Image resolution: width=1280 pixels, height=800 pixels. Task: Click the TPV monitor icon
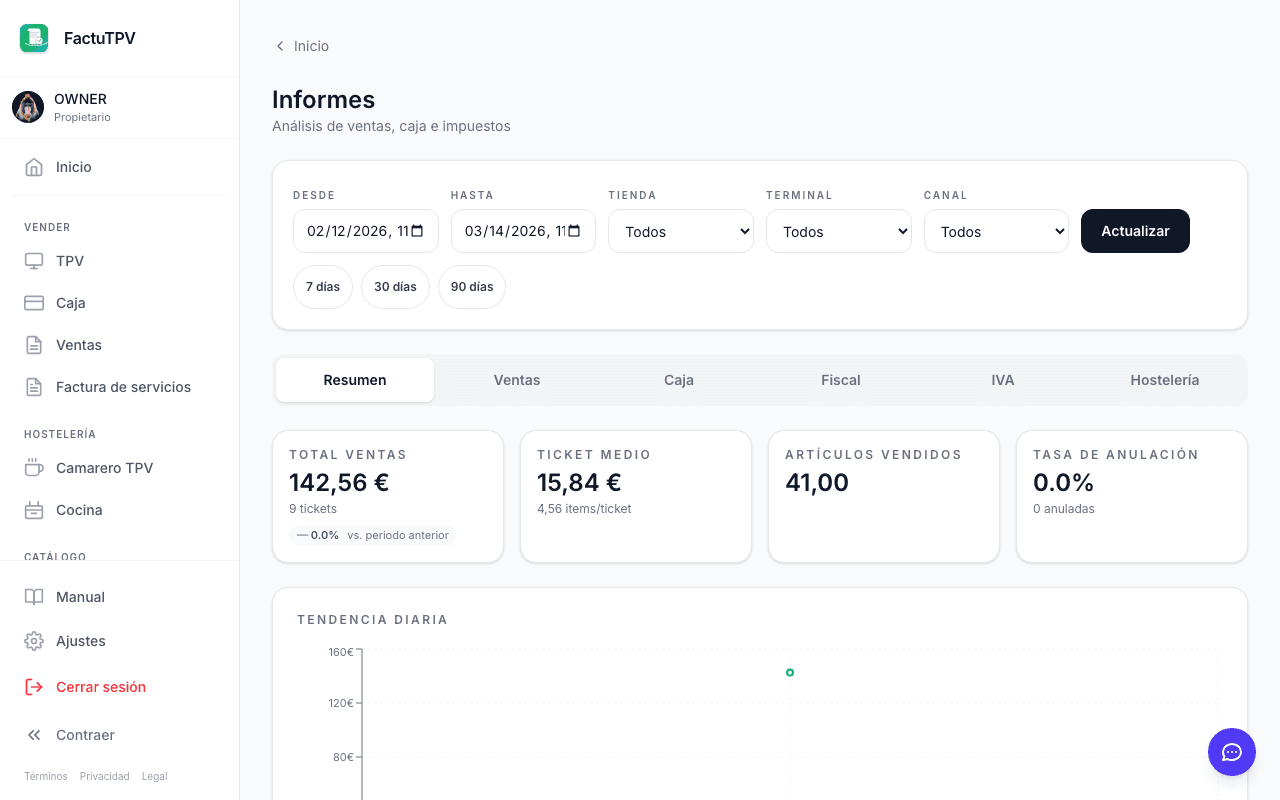(x=34, y=261)
